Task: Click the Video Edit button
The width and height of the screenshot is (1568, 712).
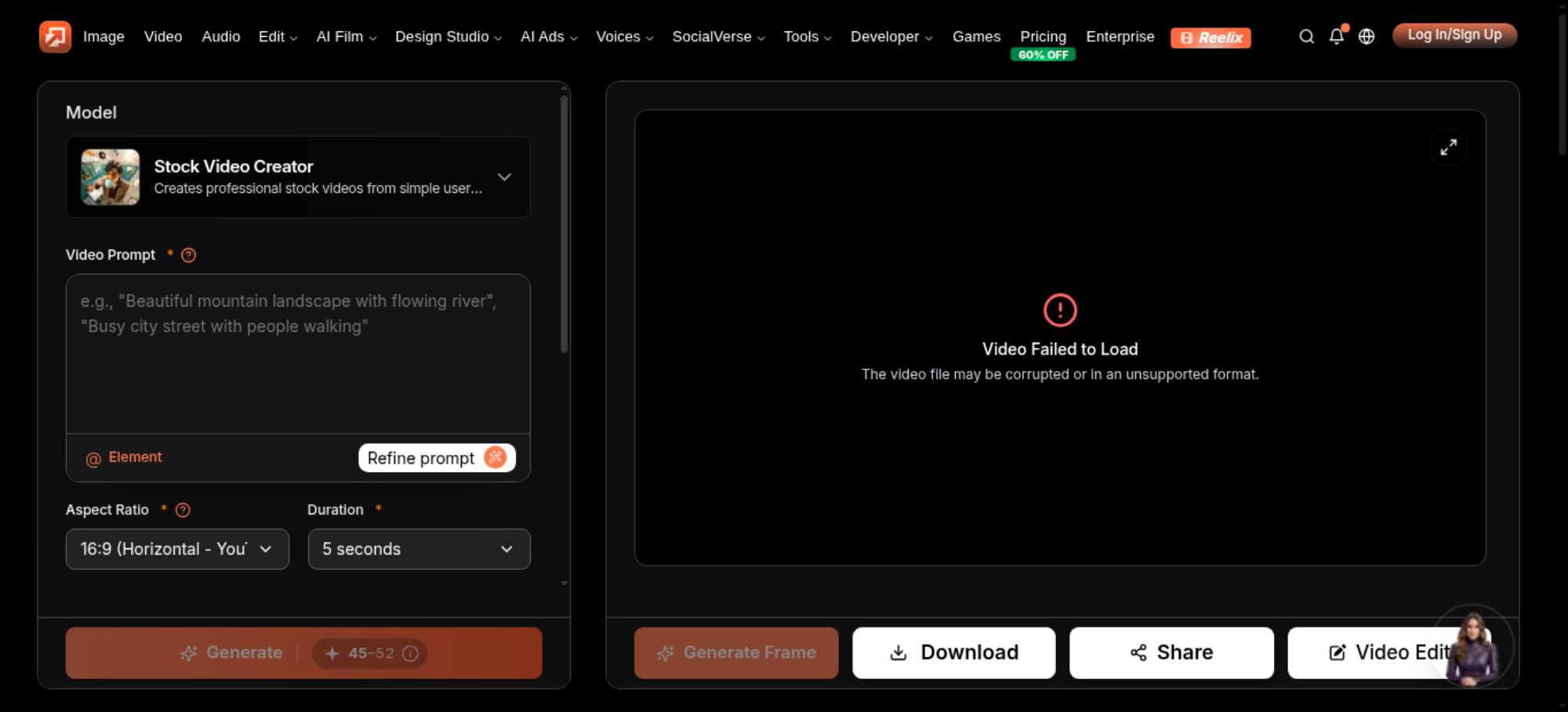Action: 1388,652
